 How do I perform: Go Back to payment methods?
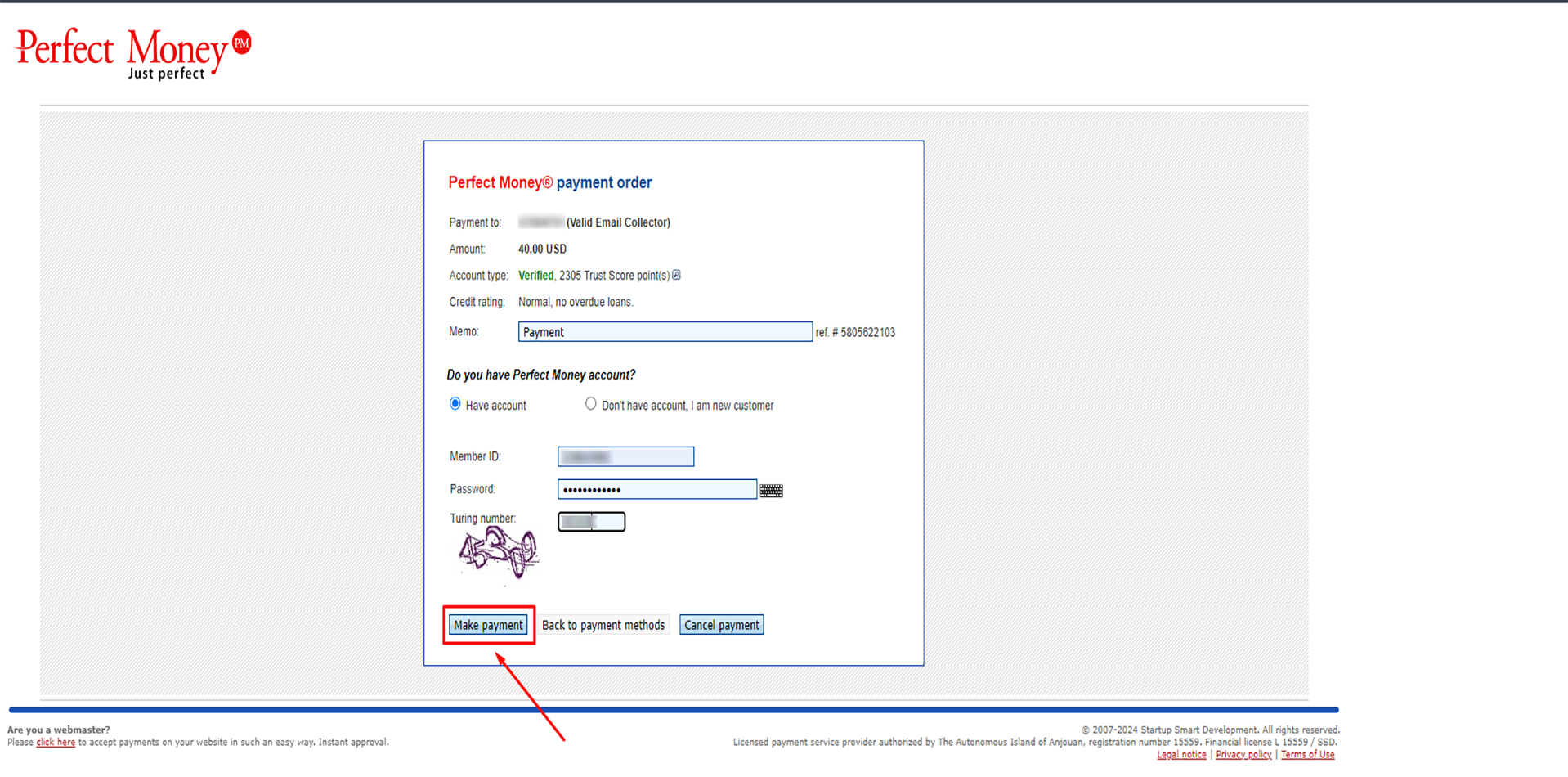[603, 625]
